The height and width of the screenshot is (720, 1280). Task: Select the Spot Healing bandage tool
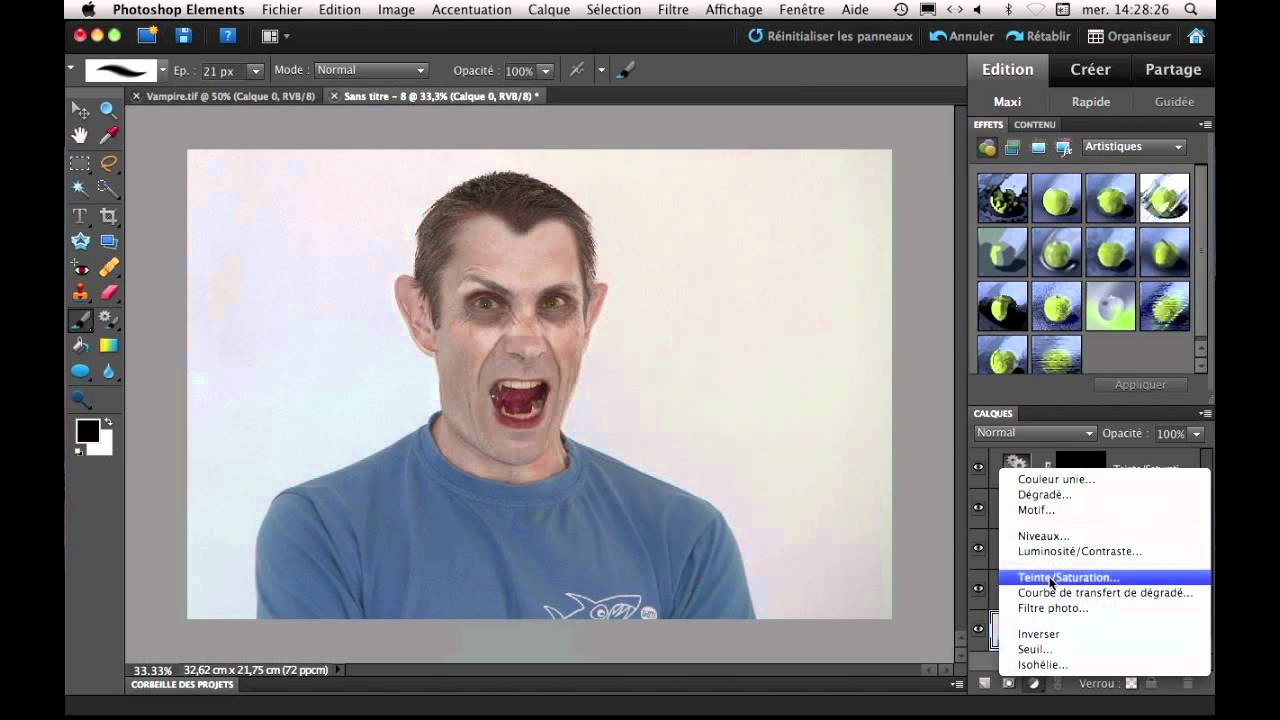pyautogui.click(x=108, y=268)
